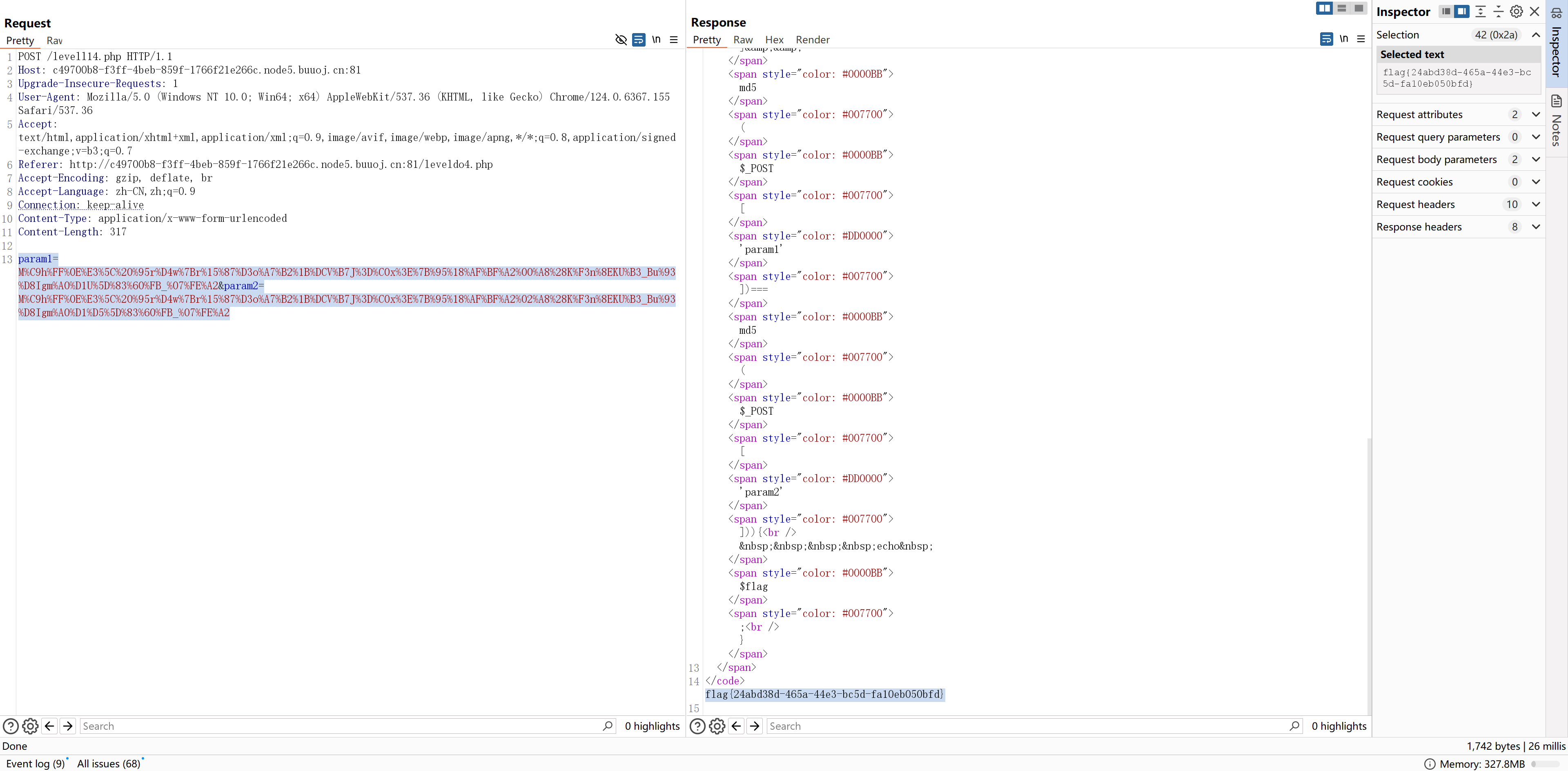Open Request panel hamburger options menu
This screenshot has height=771, width=1568.
(673, 40)
